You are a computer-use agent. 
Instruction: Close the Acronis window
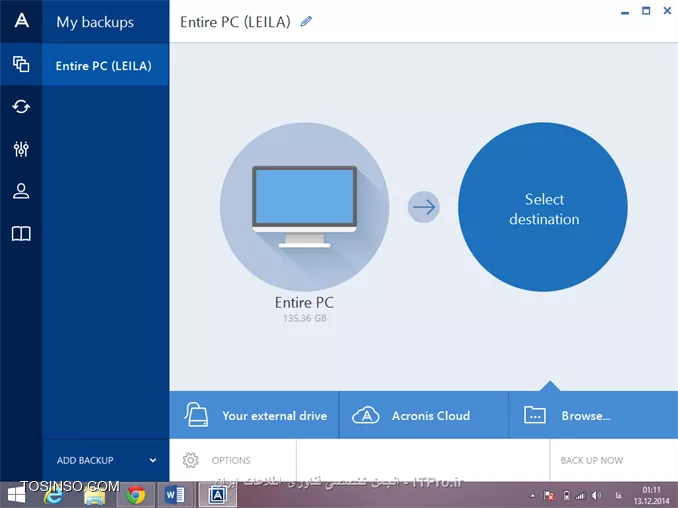[667, 11]
